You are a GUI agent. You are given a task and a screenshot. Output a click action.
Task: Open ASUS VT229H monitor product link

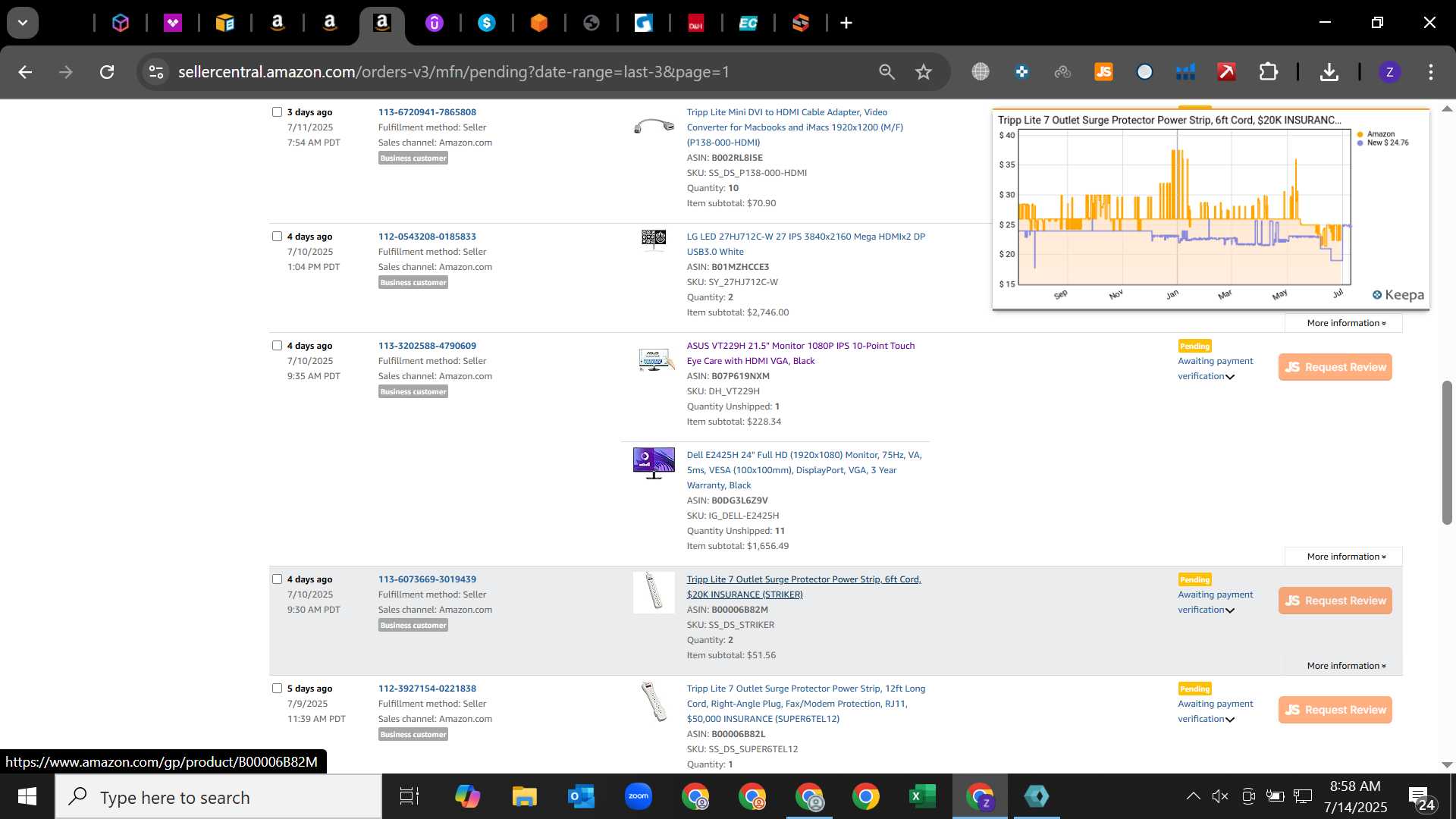(x=801, y=353)
